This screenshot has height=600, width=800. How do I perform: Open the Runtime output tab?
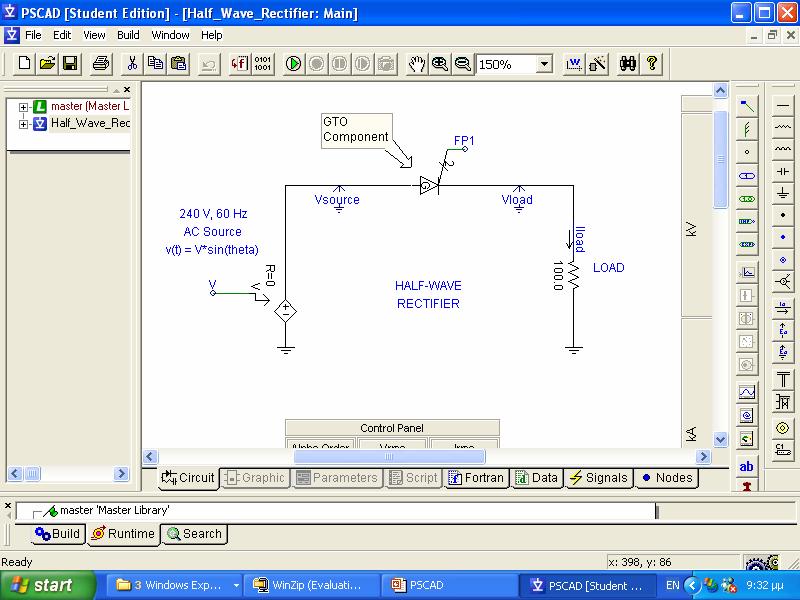(x=123, y=534)
